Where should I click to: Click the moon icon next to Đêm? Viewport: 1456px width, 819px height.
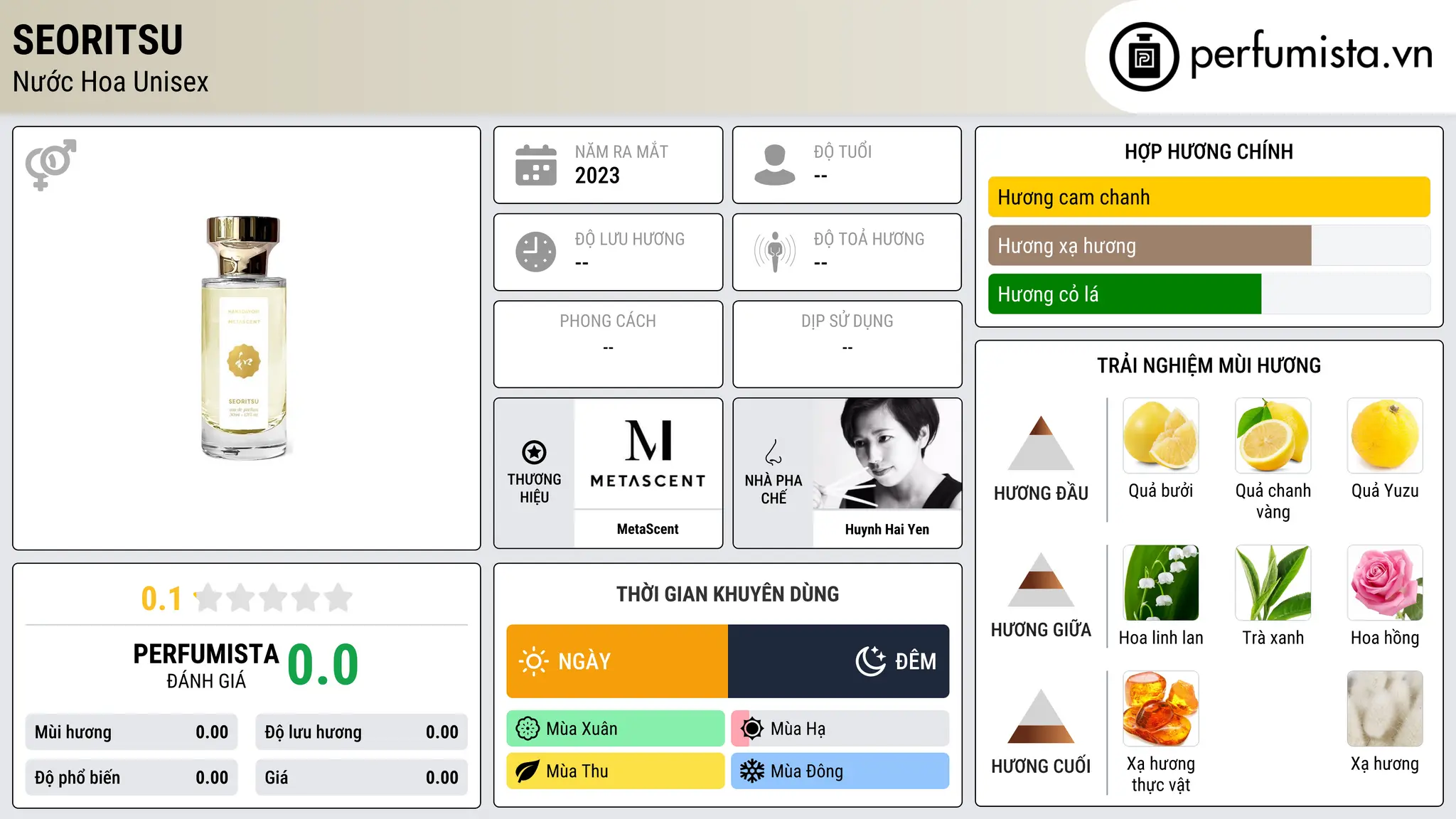(x=871, y=661)
